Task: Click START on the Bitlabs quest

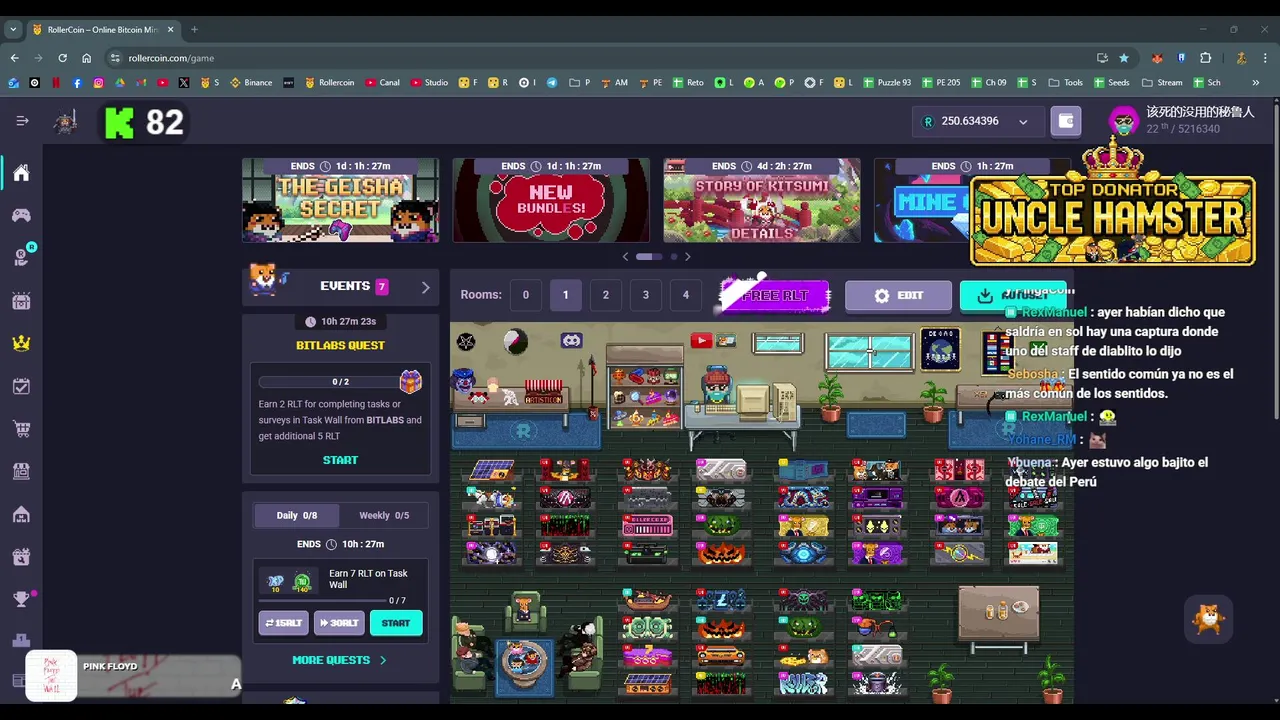Action: (x=340, y=460)
